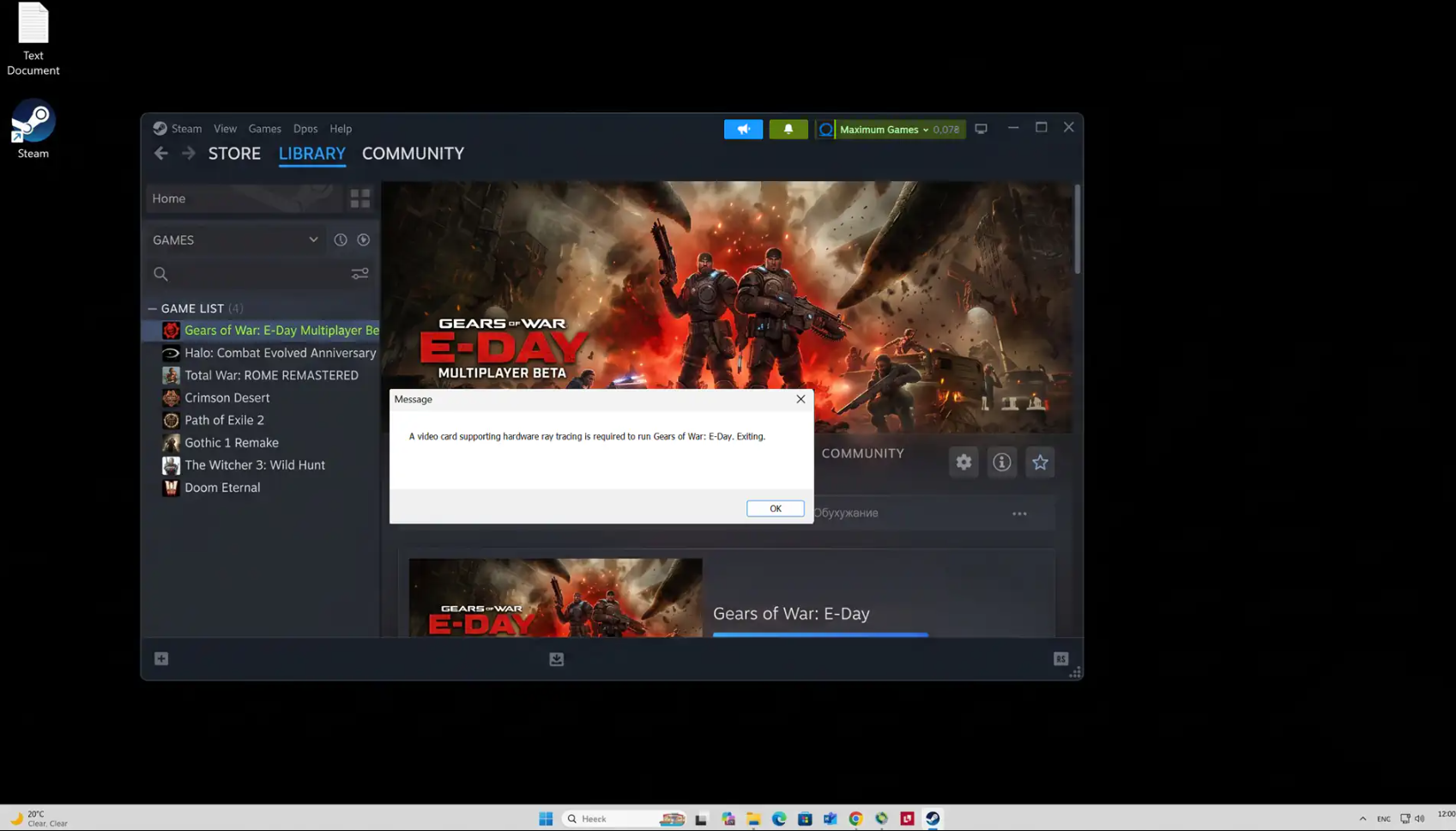Go to the STORE tab
1456x831 pixels.
[x=234, y=154]
